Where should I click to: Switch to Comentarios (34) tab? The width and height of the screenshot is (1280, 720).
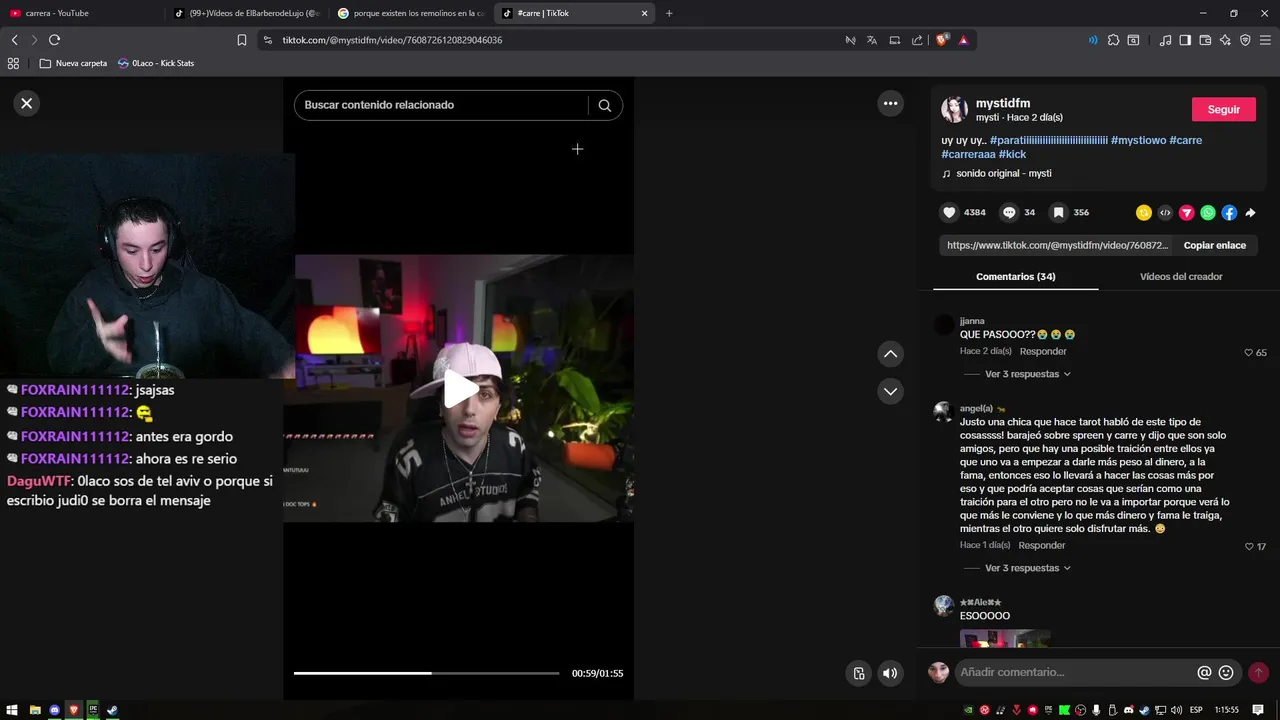1015,277
